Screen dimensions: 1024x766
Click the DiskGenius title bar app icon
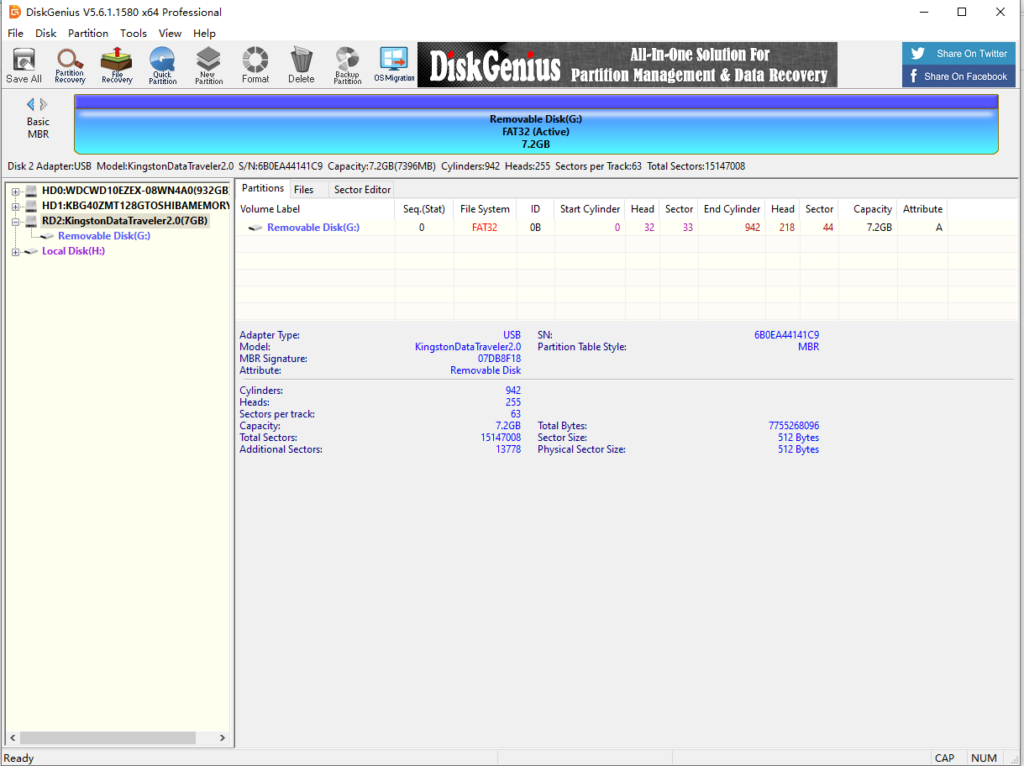[14, 12]
